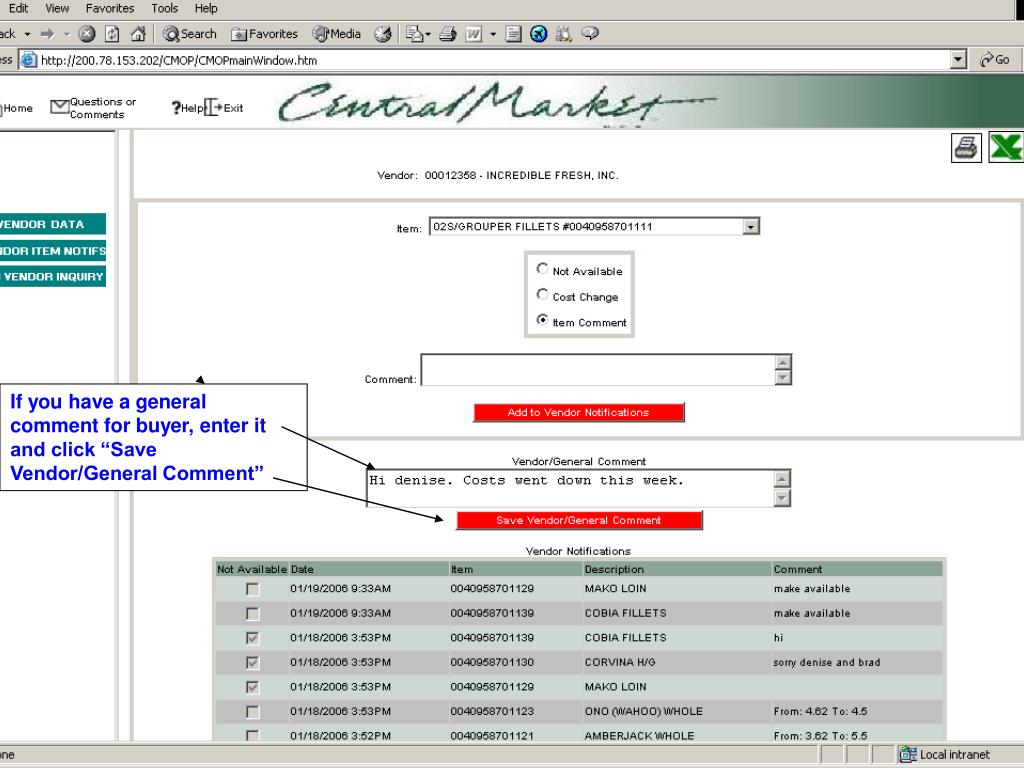
Task: Uncheck Not Available for MAKO LOIN 01/18/2006
Action: (x=252, y=687)
